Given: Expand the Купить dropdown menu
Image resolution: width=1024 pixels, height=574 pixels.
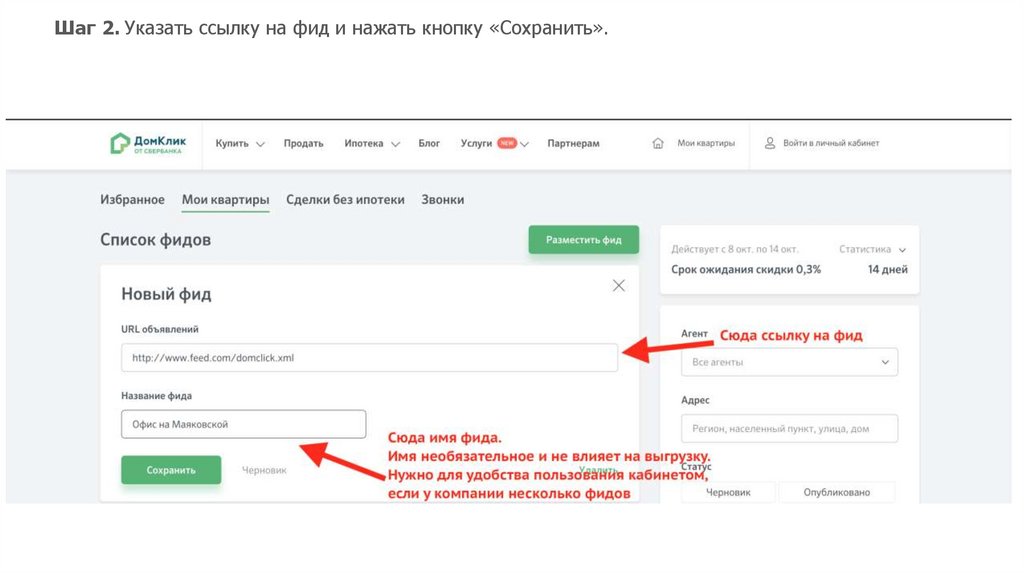Looking at the screenshot, I should (x=240, y=144).
